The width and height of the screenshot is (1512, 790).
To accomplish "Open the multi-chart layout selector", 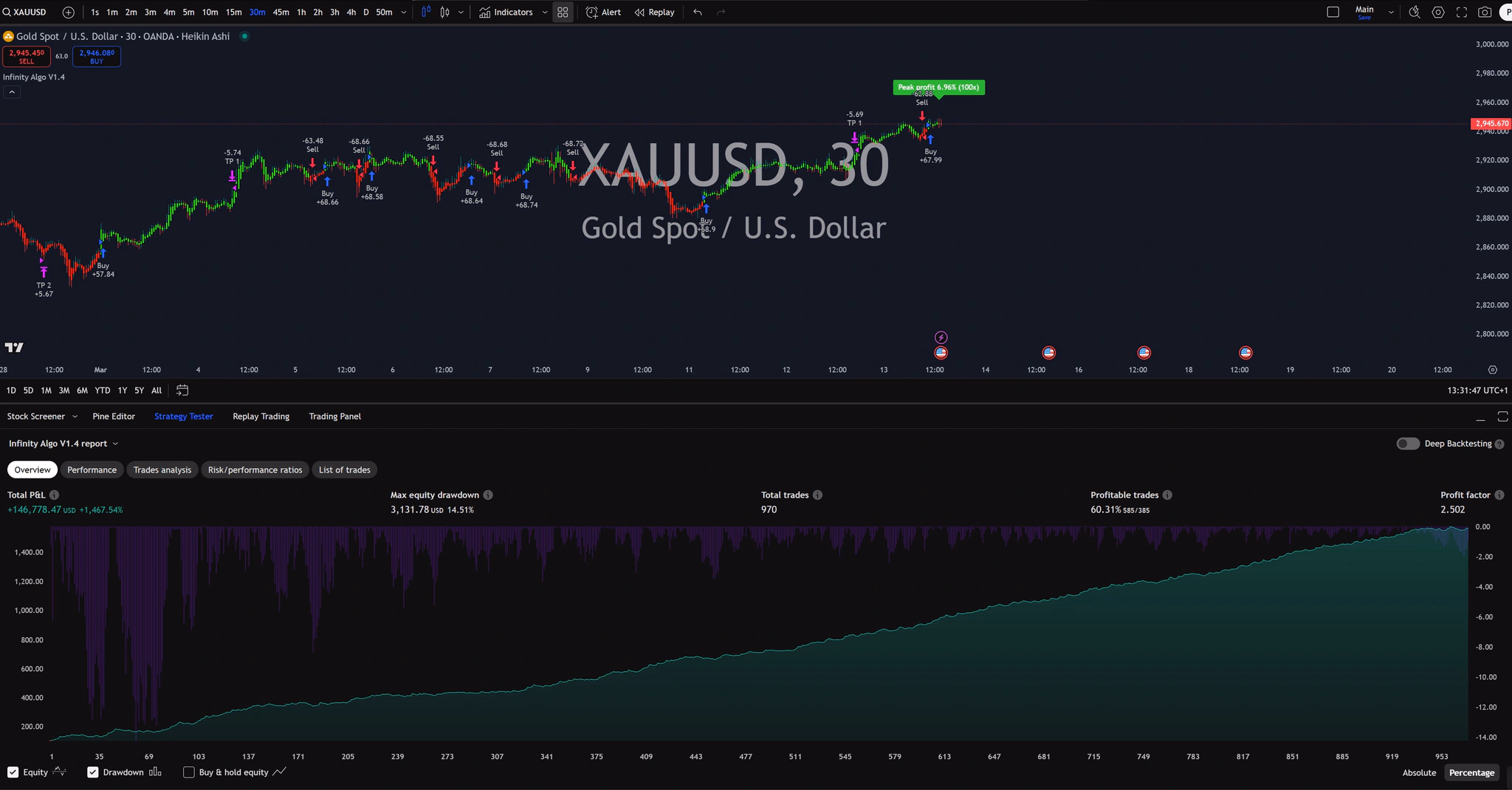I will pyautogui.click(x=562, y=12).
